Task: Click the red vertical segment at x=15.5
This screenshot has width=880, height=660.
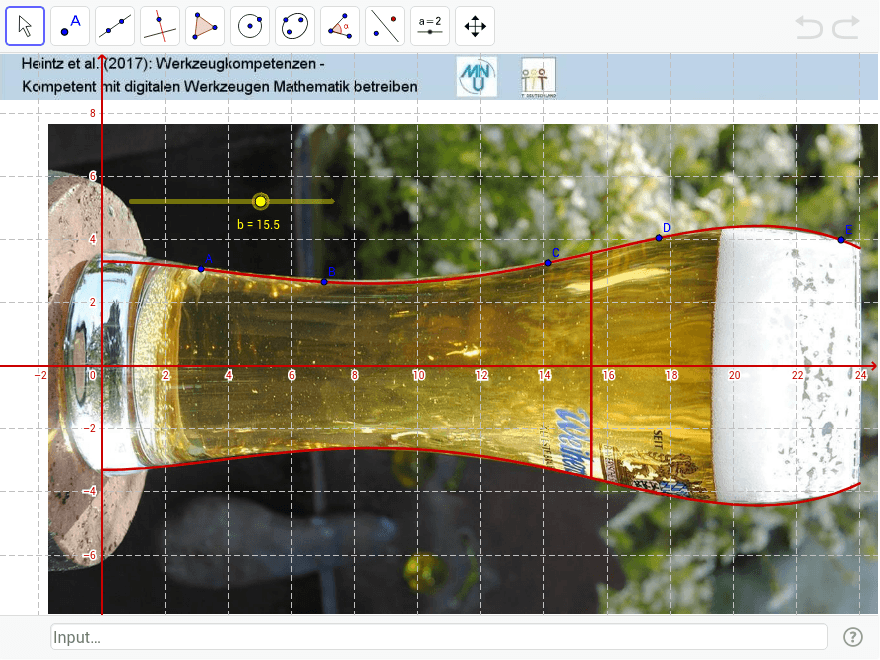Action: pos(592,365)
